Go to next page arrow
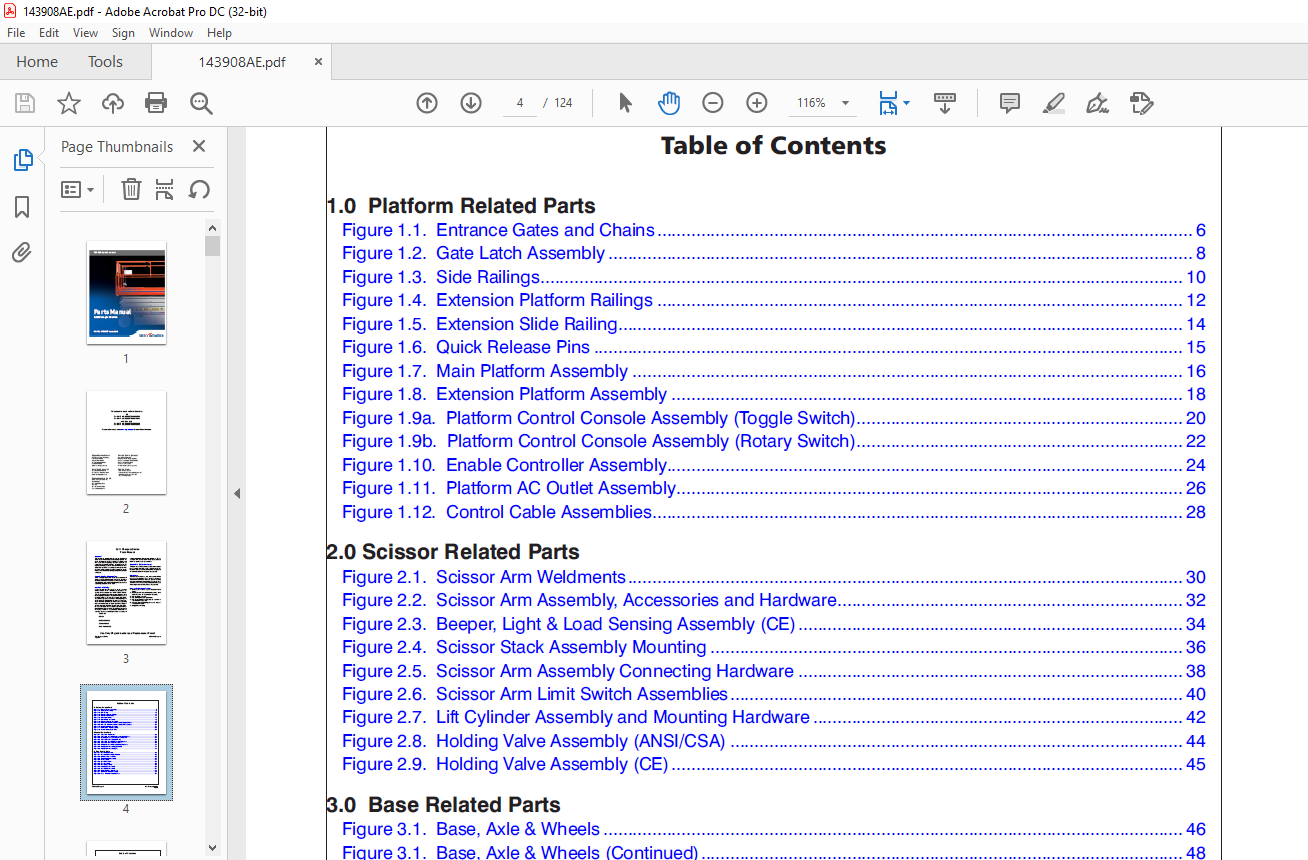This screenshot has width=1308, height=860. pos(471,103)
